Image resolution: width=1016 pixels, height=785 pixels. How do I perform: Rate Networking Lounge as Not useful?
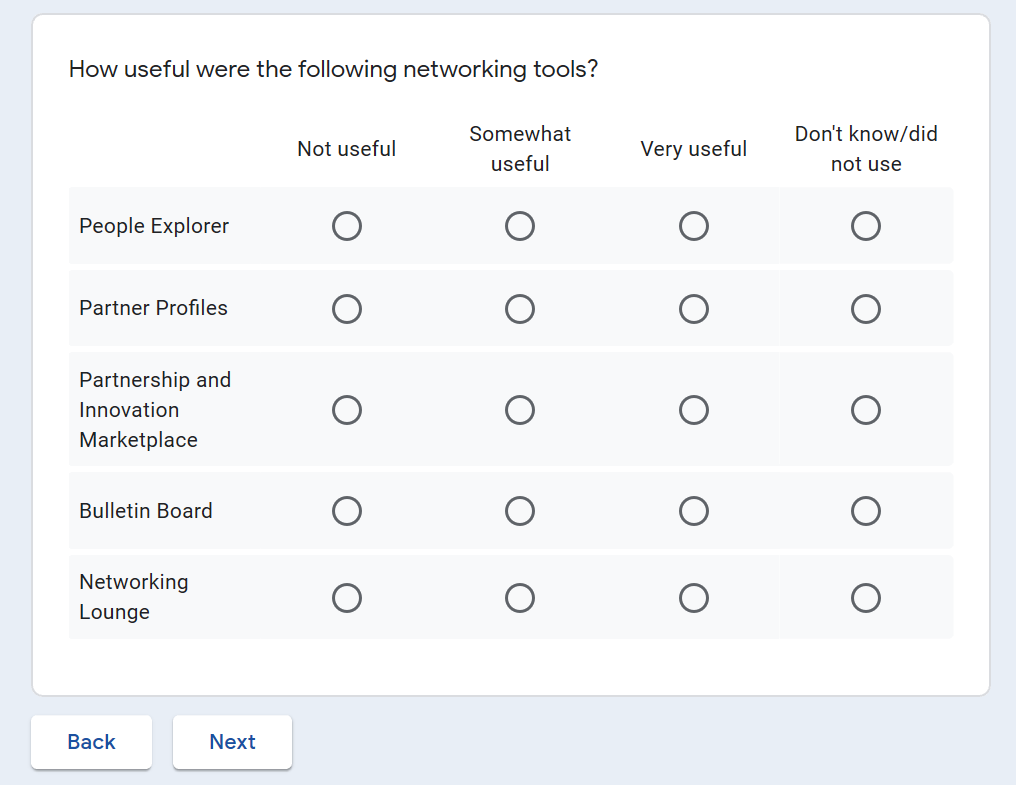point(347,598)
